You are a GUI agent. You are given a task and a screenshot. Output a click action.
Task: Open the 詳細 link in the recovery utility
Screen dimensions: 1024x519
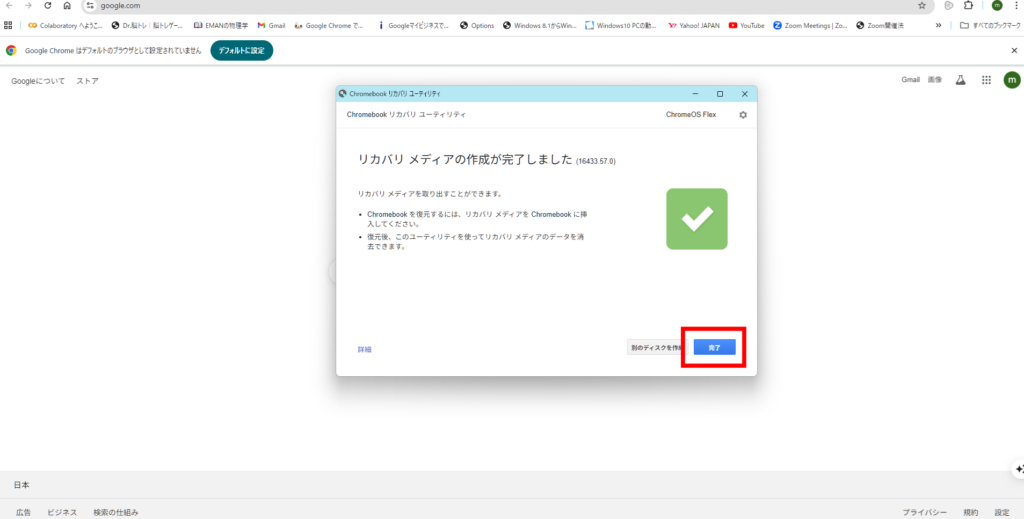pos(364,349)
